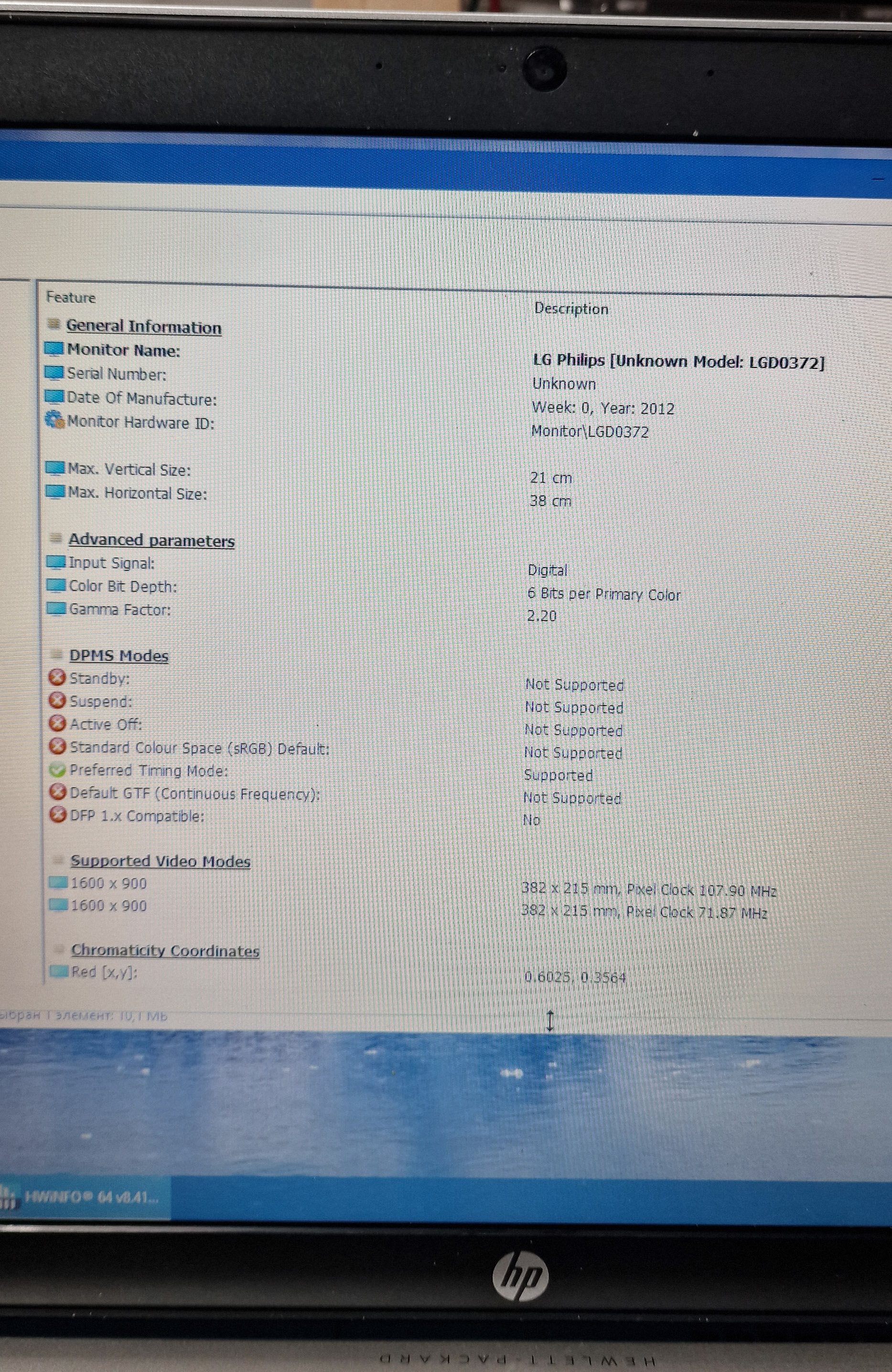
Task: Click the icon beside Gamma Factor
Action: click(x=57, y=608)
